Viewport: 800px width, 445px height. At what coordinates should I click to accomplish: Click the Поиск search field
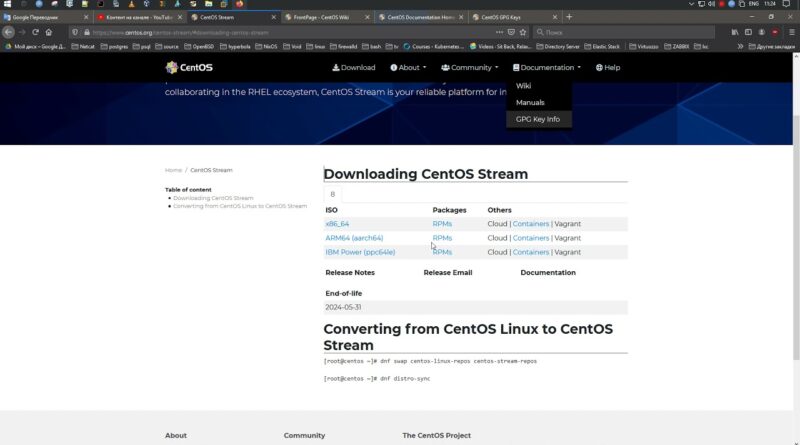(x=623, y=32)
